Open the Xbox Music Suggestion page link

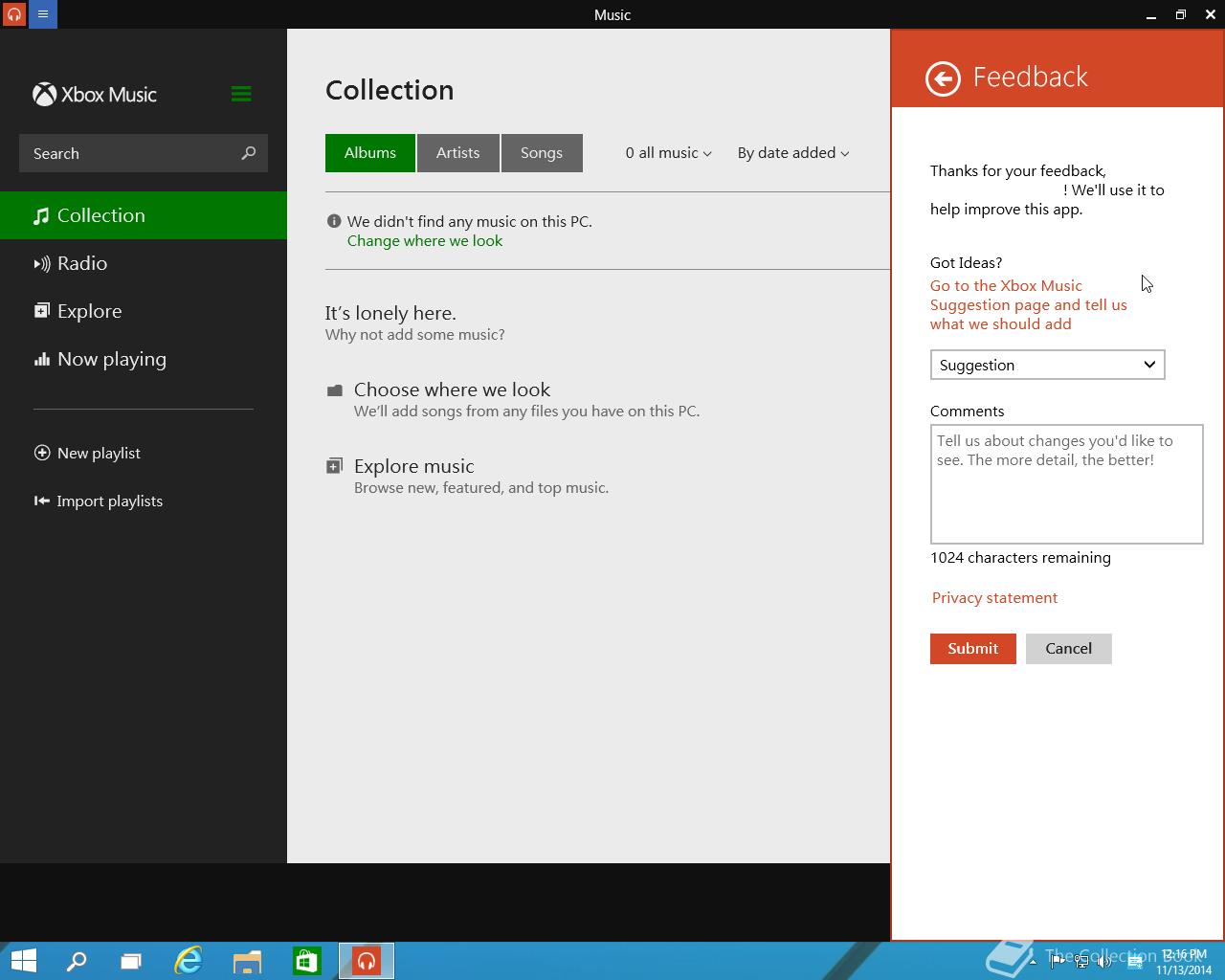(1029, 304)
